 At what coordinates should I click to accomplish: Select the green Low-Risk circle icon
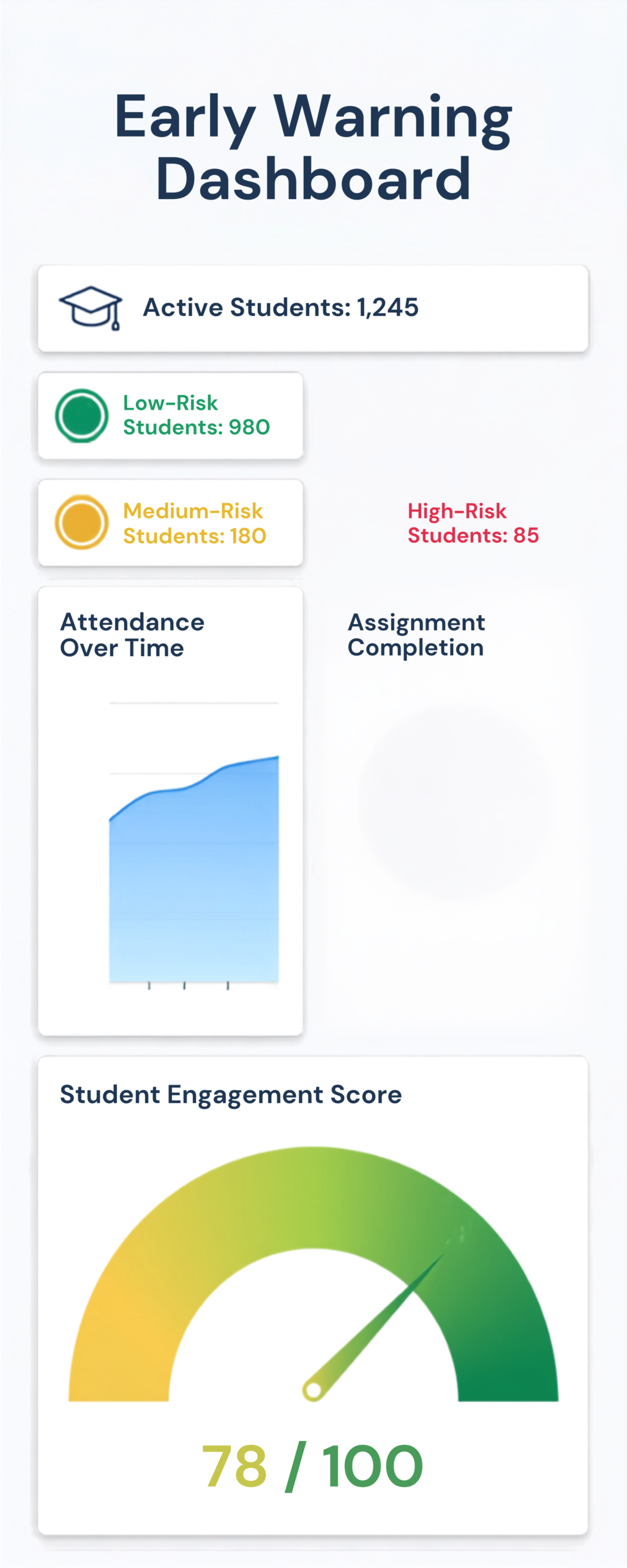[x=81, y=416]
